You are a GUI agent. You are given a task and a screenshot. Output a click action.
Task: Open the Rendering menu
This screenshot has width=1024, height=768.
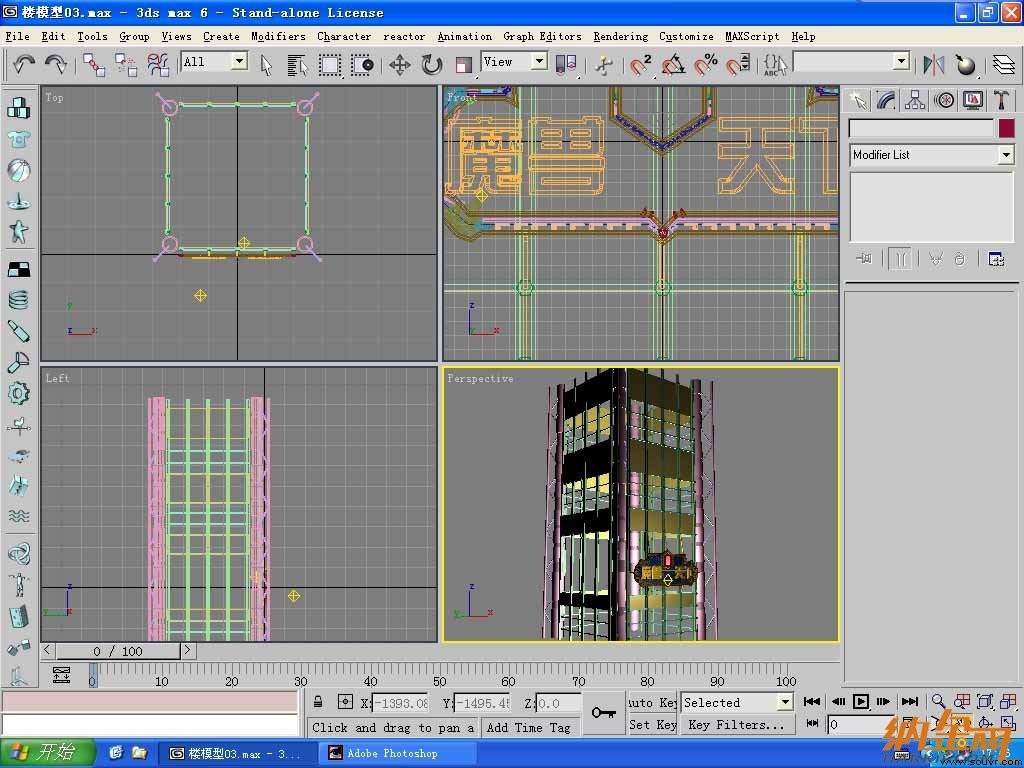coord(620,37)
